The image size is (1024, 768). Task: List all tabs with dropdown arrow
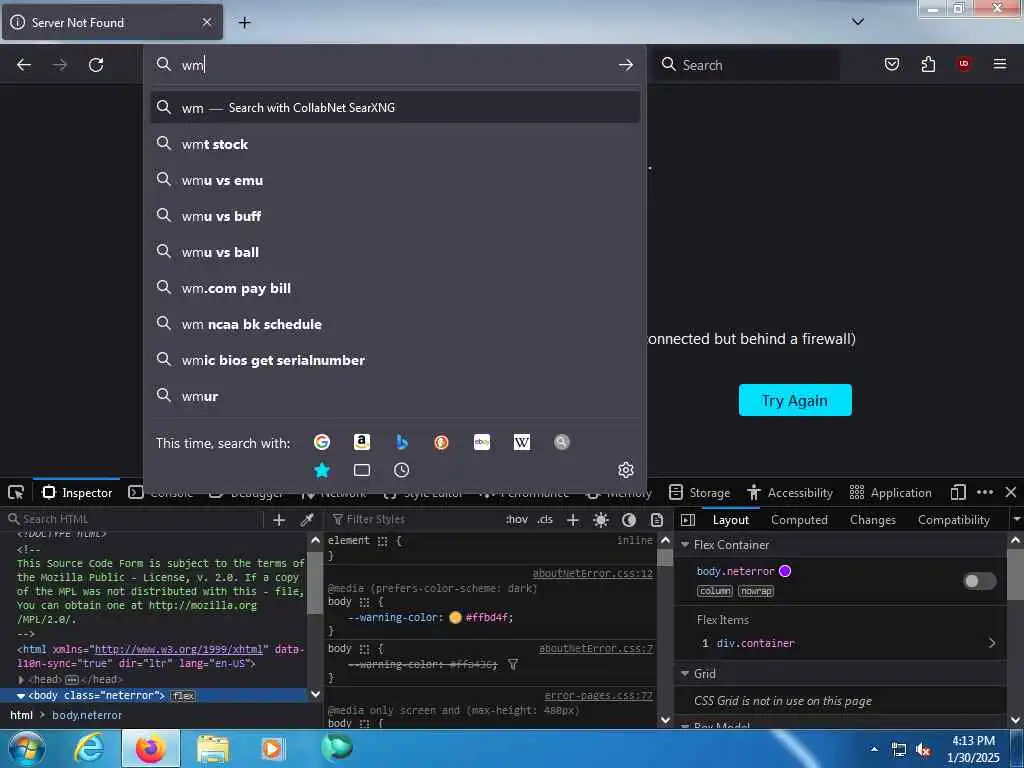[x=858, y=22]
